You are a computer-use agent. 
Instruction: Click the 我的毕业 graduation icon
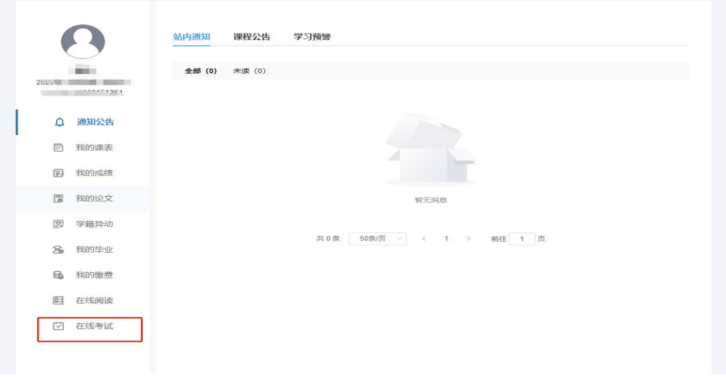[58, 249]
